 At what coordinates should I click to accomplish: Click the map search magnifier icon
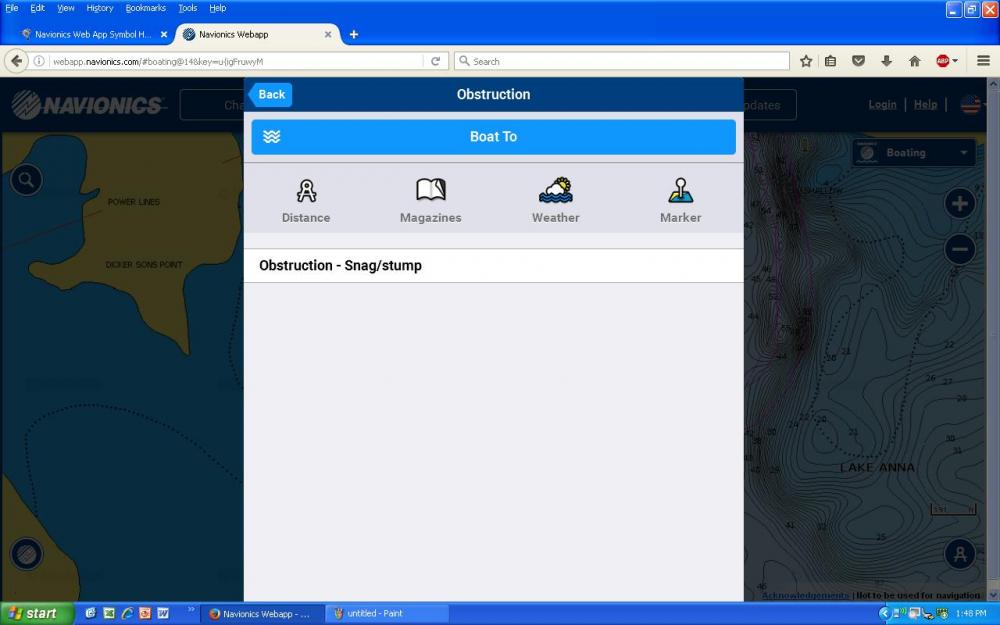(26, 180)
